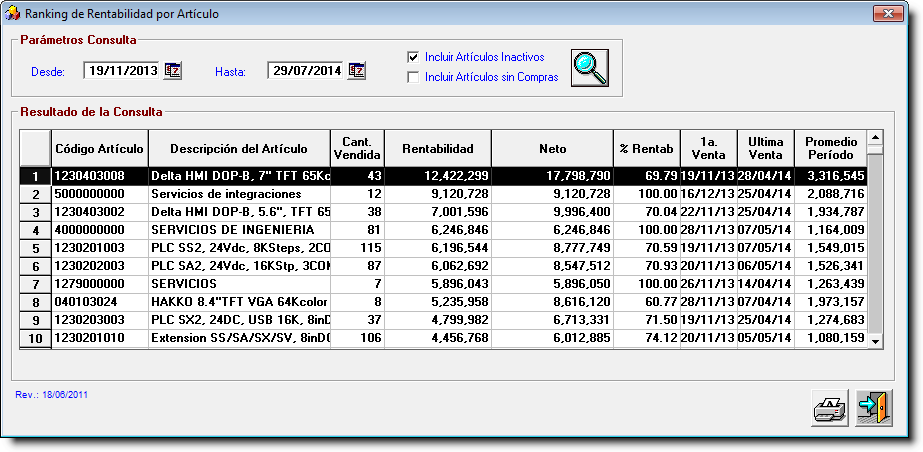Select row number 1 header
Image resolution: width=923 pixels, height=452 pixels.
35,176
